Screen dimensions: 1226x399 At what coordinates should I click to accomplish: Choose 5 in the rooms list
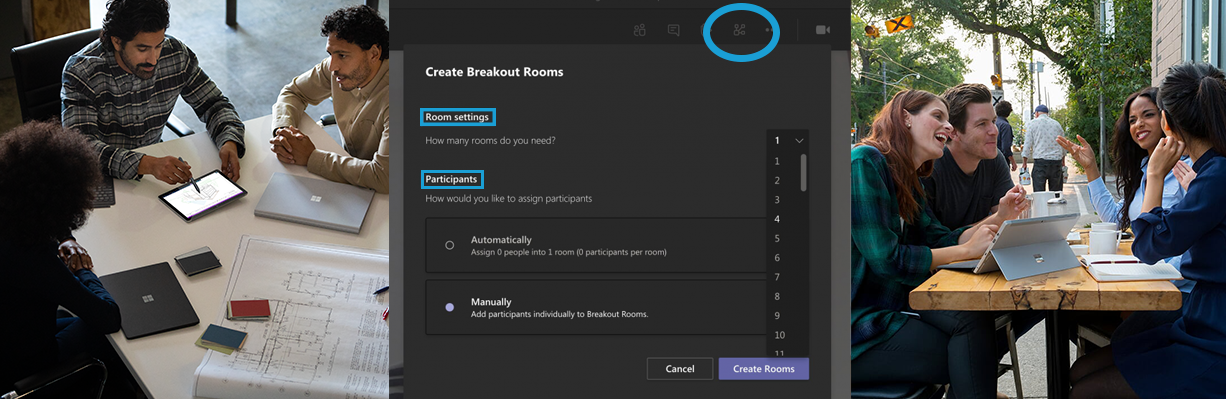(777, 238)
